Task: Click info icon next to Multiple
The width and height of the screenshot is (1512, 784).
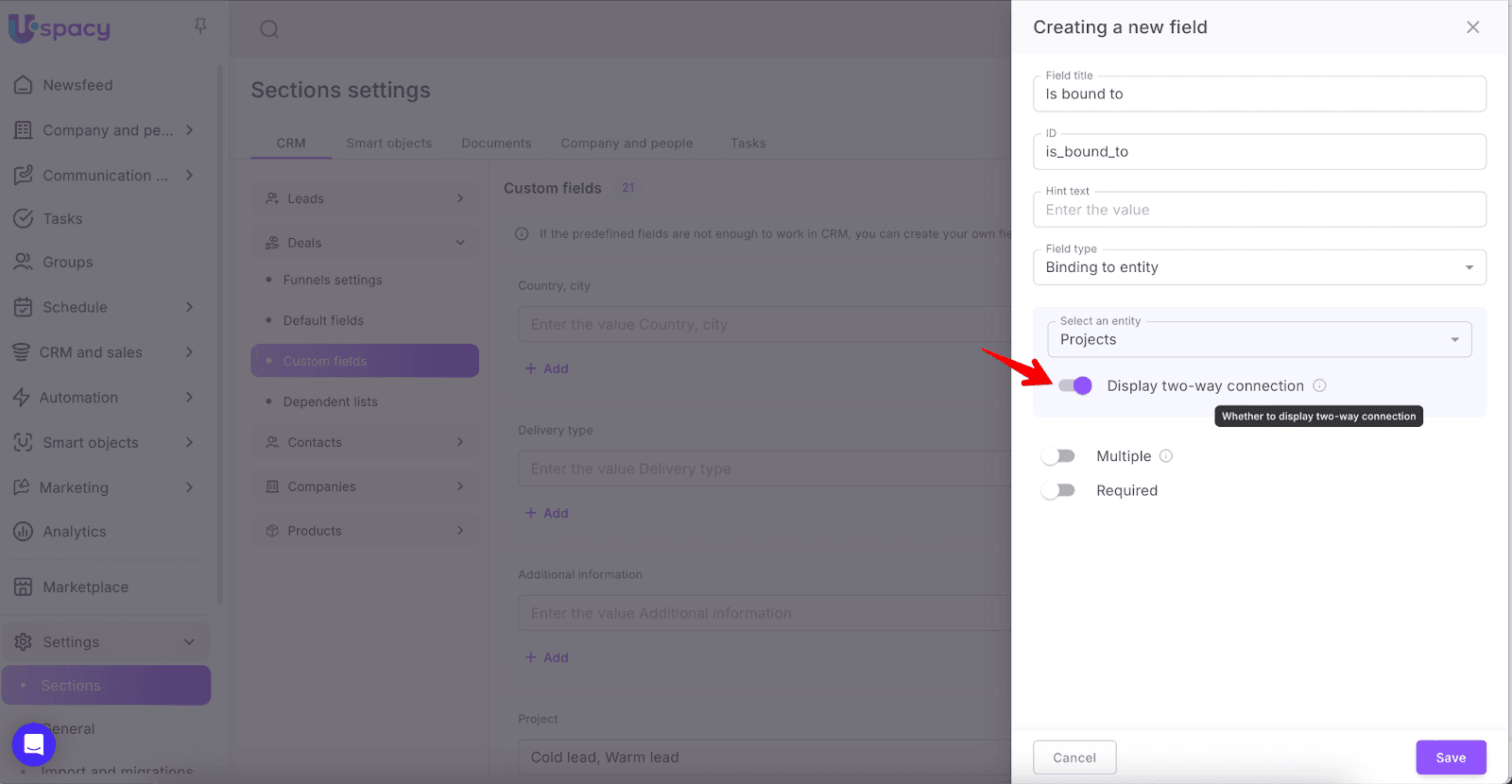Action: tap(1166, 456)
